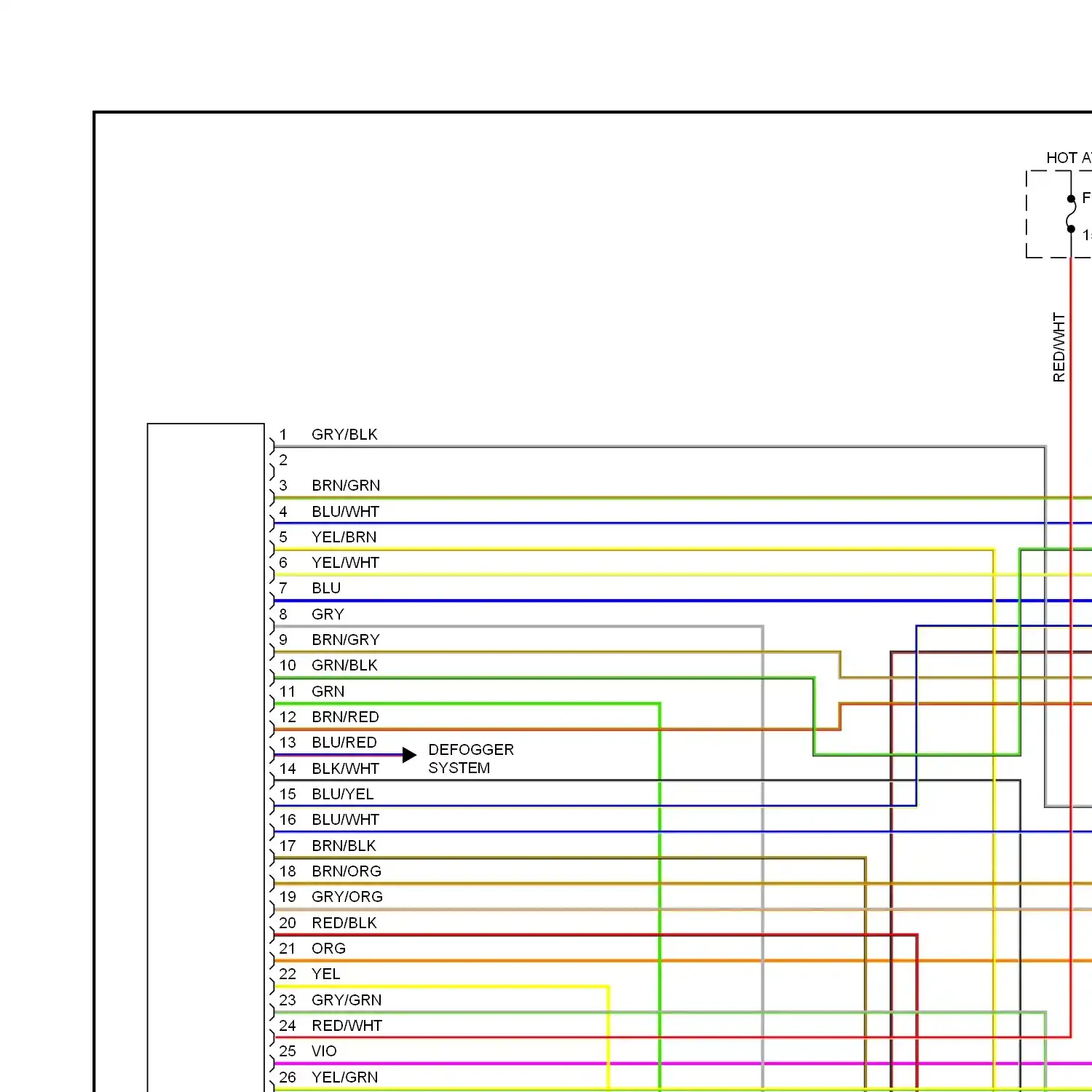
Task: Select the GRN label at pin 11
Action: (328, 692)
